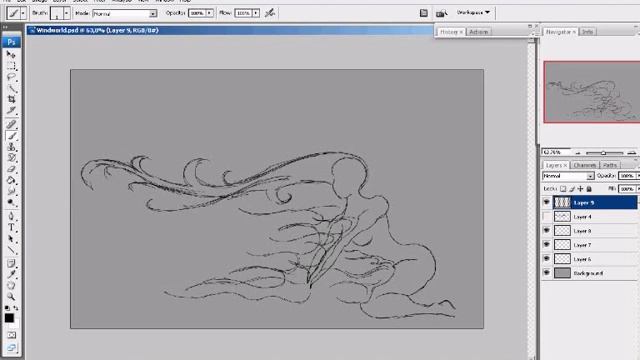Switch to the Paths tab
640x360 pixels.
pyautogui.click(x=609, y=165)
